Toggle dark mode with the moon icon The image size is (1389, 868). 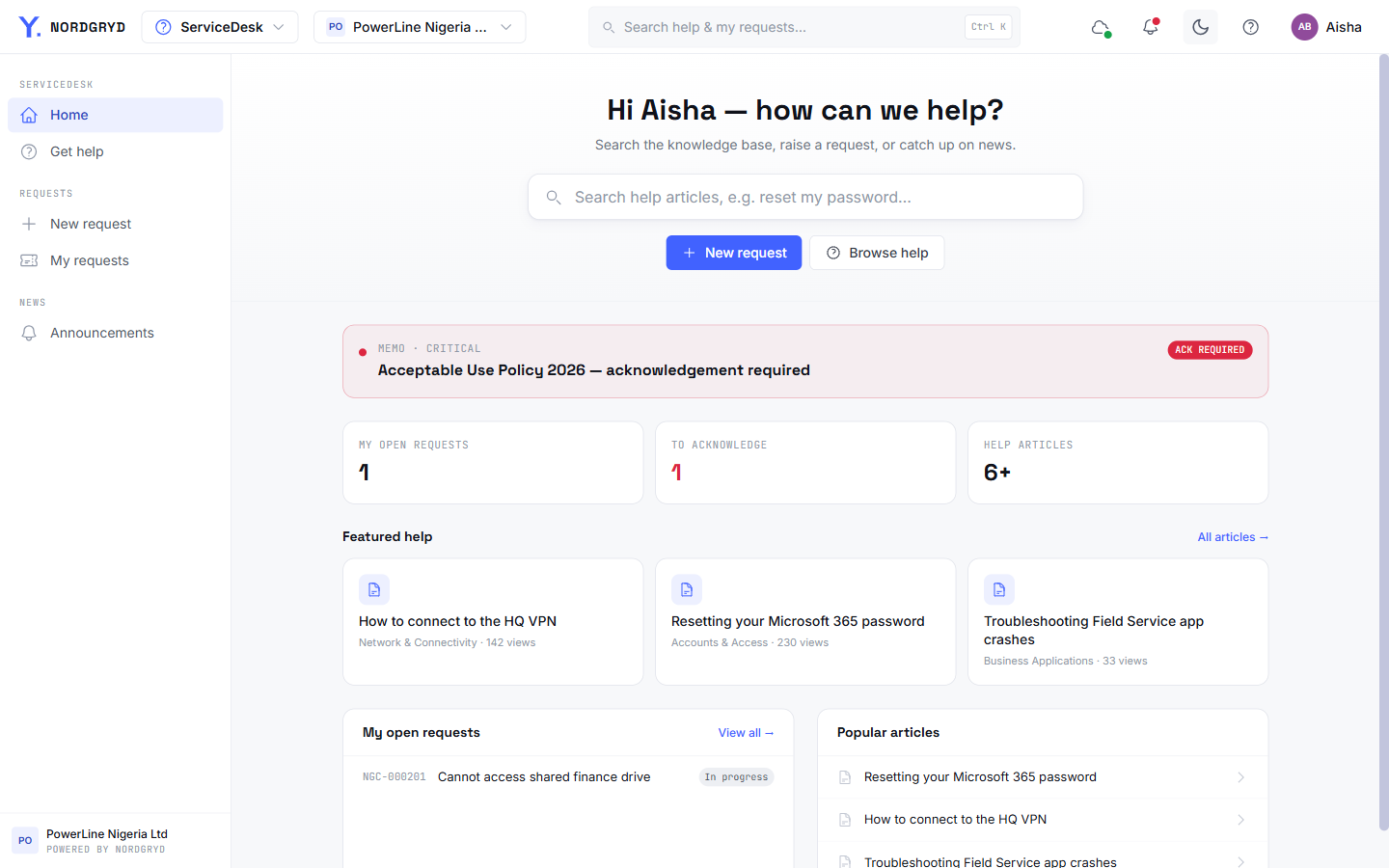[x=1201, y=27]
